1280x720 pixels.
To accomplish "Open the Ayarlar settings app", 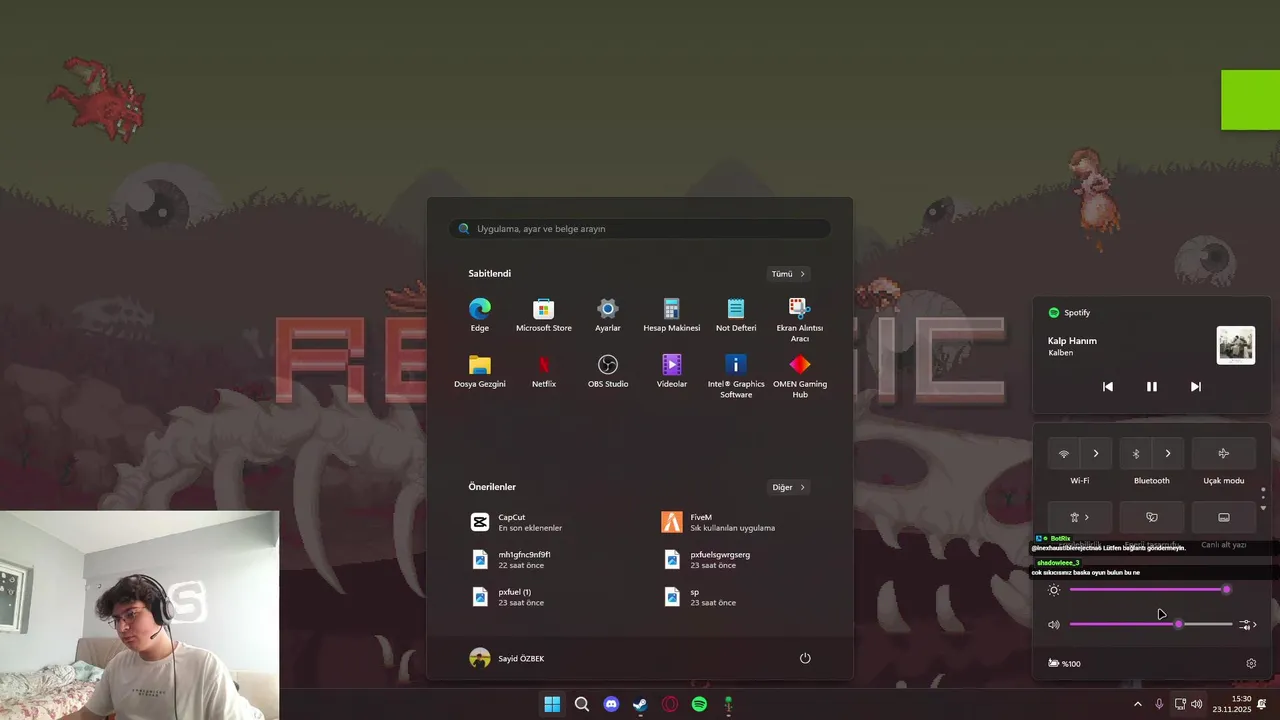I will pyautogui.click(x=608, y=315).
